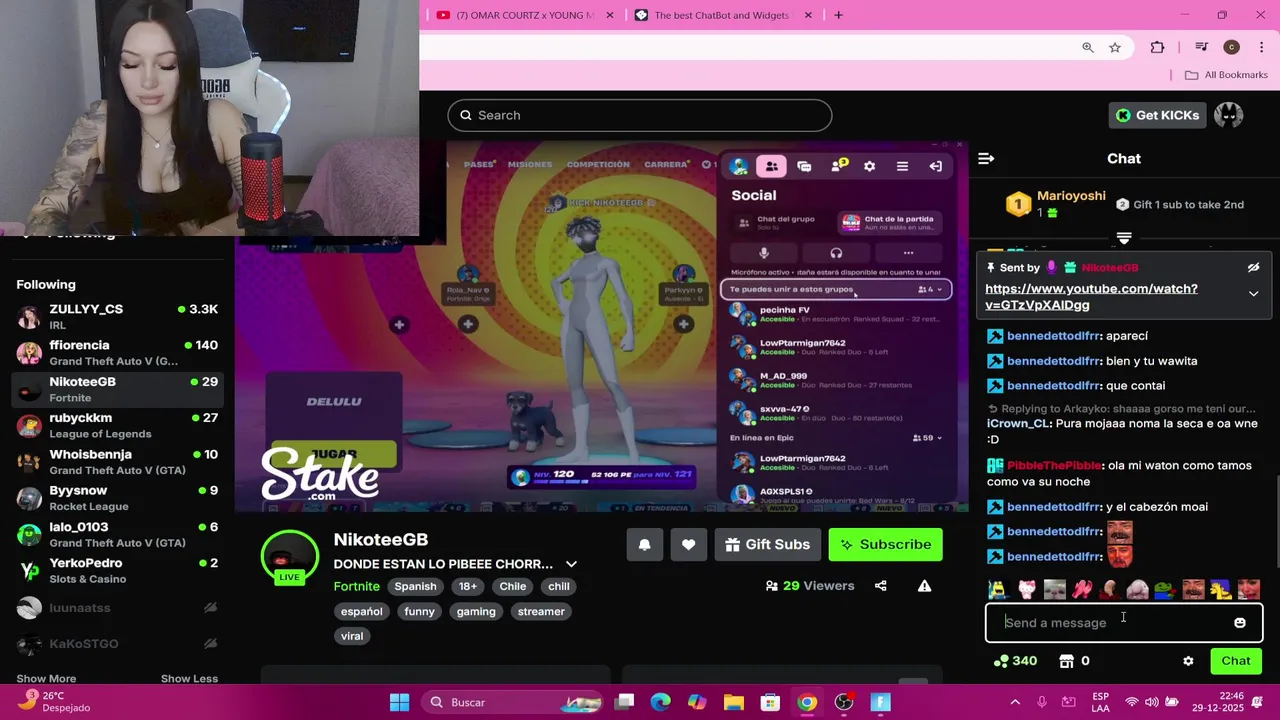Toggle stream notifications bell
Image resolution: width=1280 pixels, height=720 pixels.
pos(645,545)
